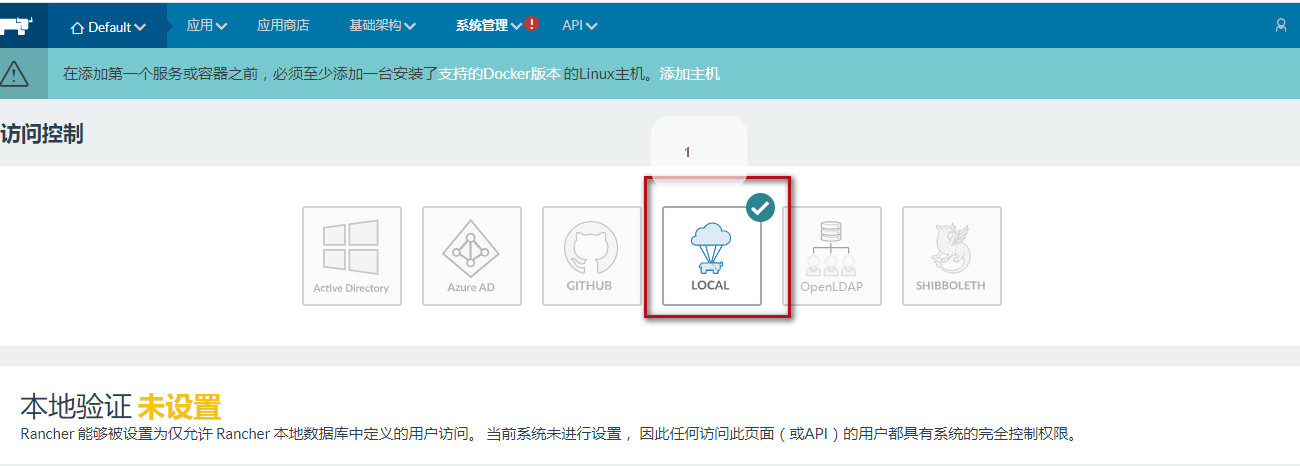
Task: Click the red alert badge beside 系统管理
Action: [x=532, y=25]
